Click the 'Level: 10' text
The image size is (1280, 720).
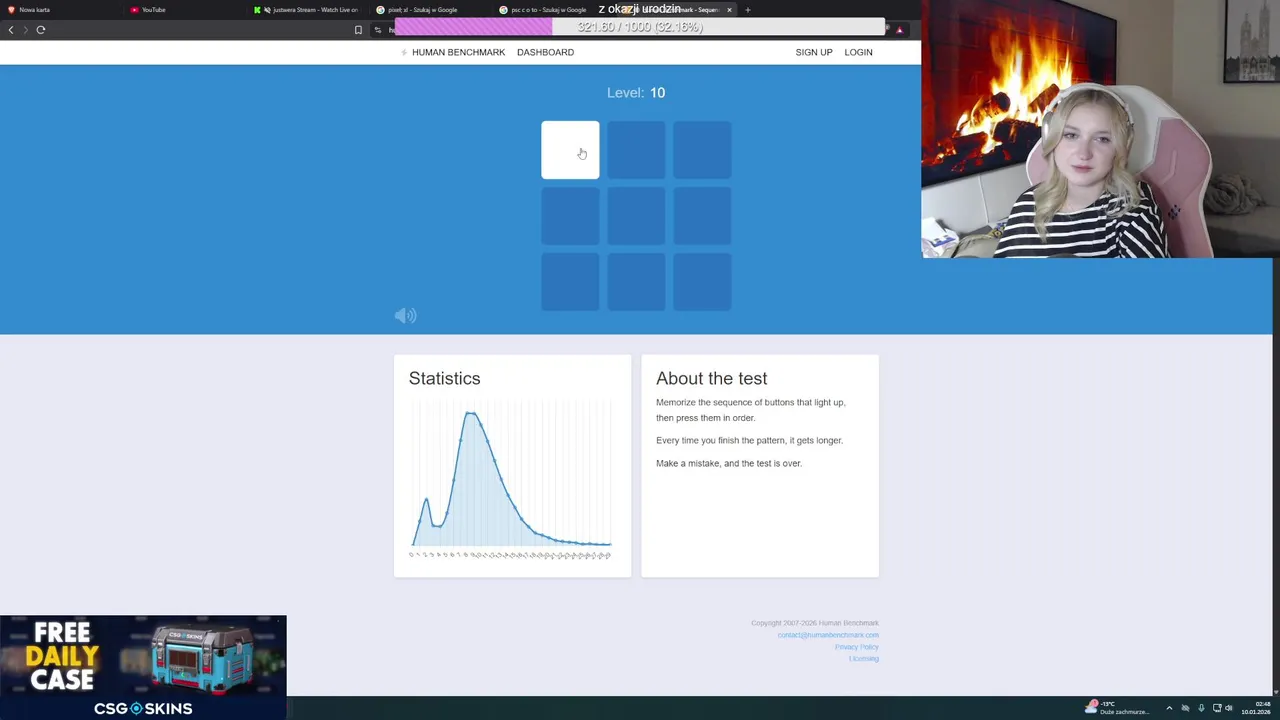(636, 93)
